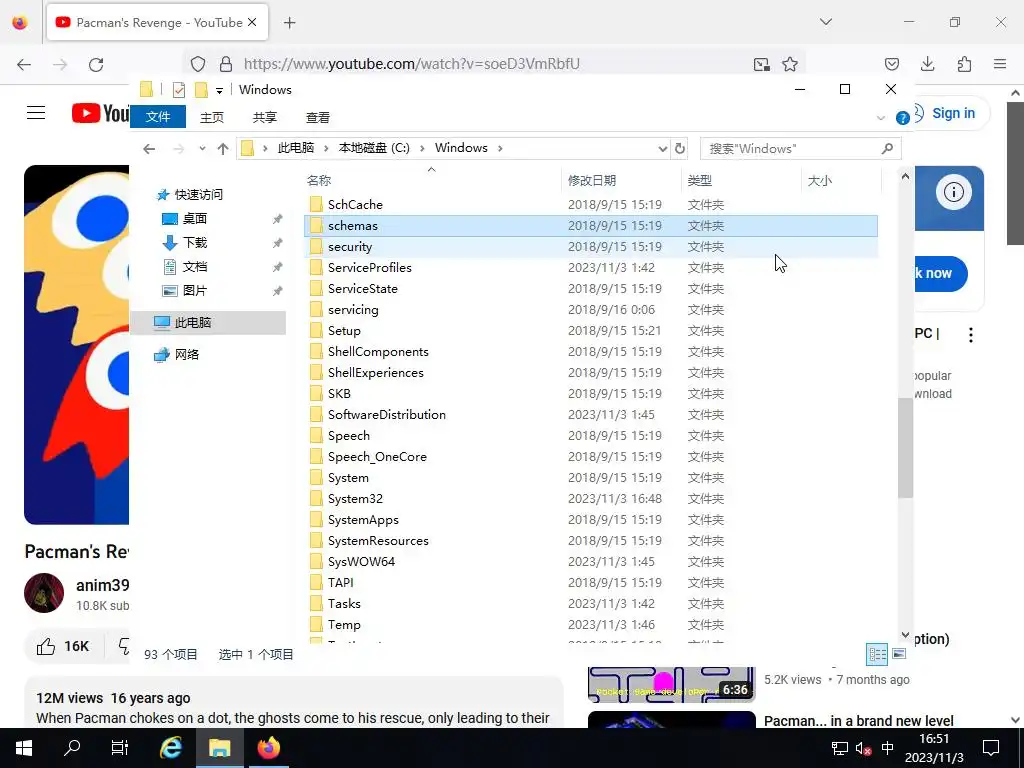Open recent locations dropdown in Explorer

pos(202,149)
